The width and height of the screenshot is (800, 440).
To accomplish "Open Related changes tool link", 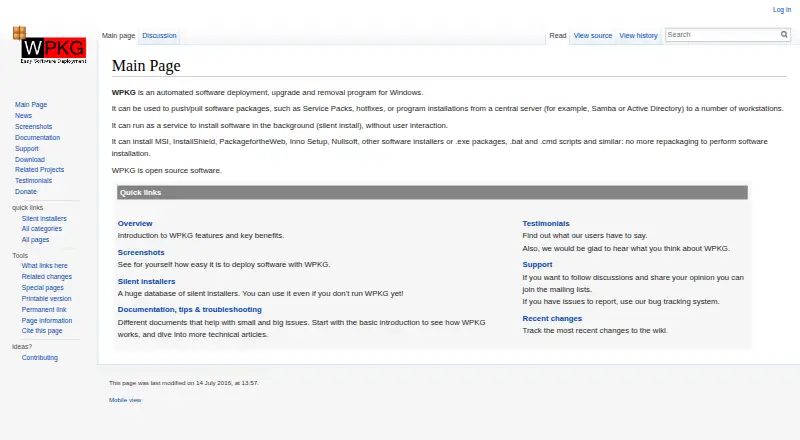I will [46, 277].
